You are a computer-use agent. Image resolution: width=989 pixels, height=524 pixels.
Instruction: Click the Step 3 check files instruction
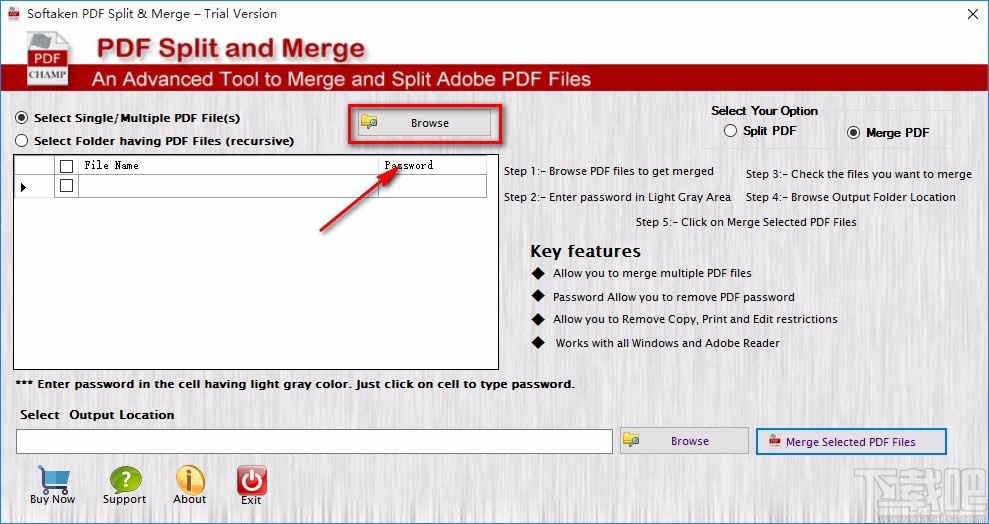pyautogui.click(x=859, y=174)
